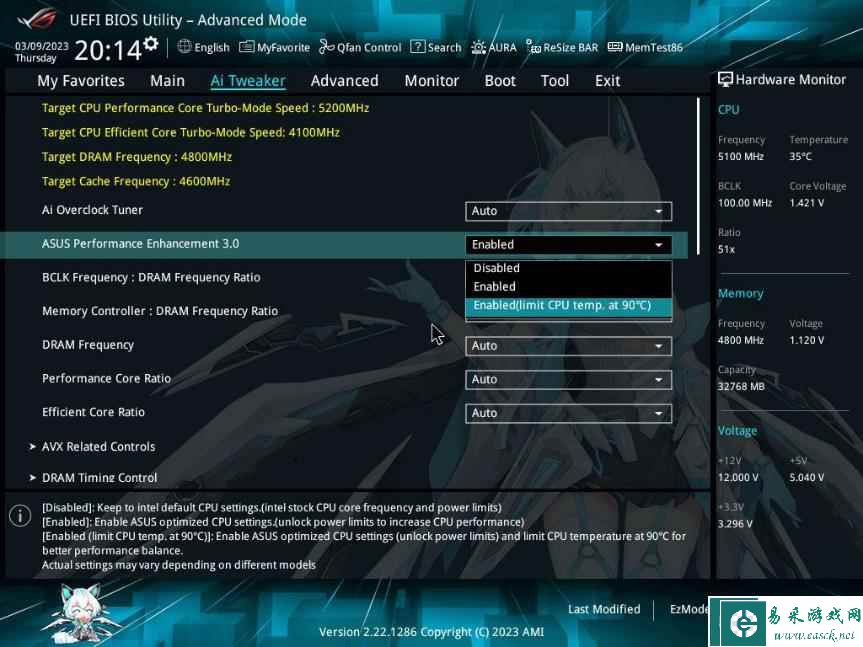This screenshot has width=863, height=647.
Task: Click the settings list scrollbar
Action: pos(698,176)
